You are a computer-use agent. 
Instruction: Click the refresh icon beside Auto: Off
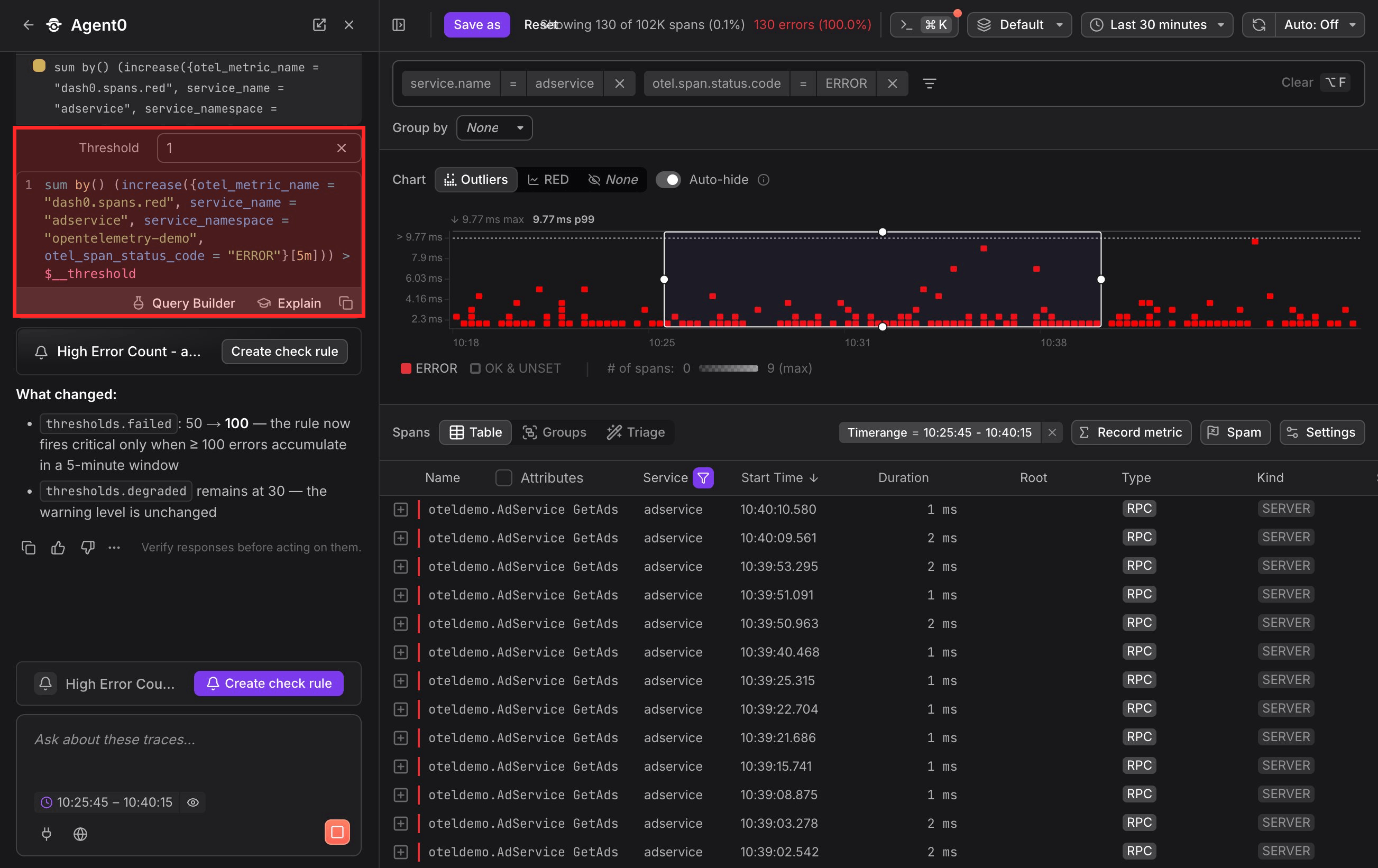pos(1258,25)
